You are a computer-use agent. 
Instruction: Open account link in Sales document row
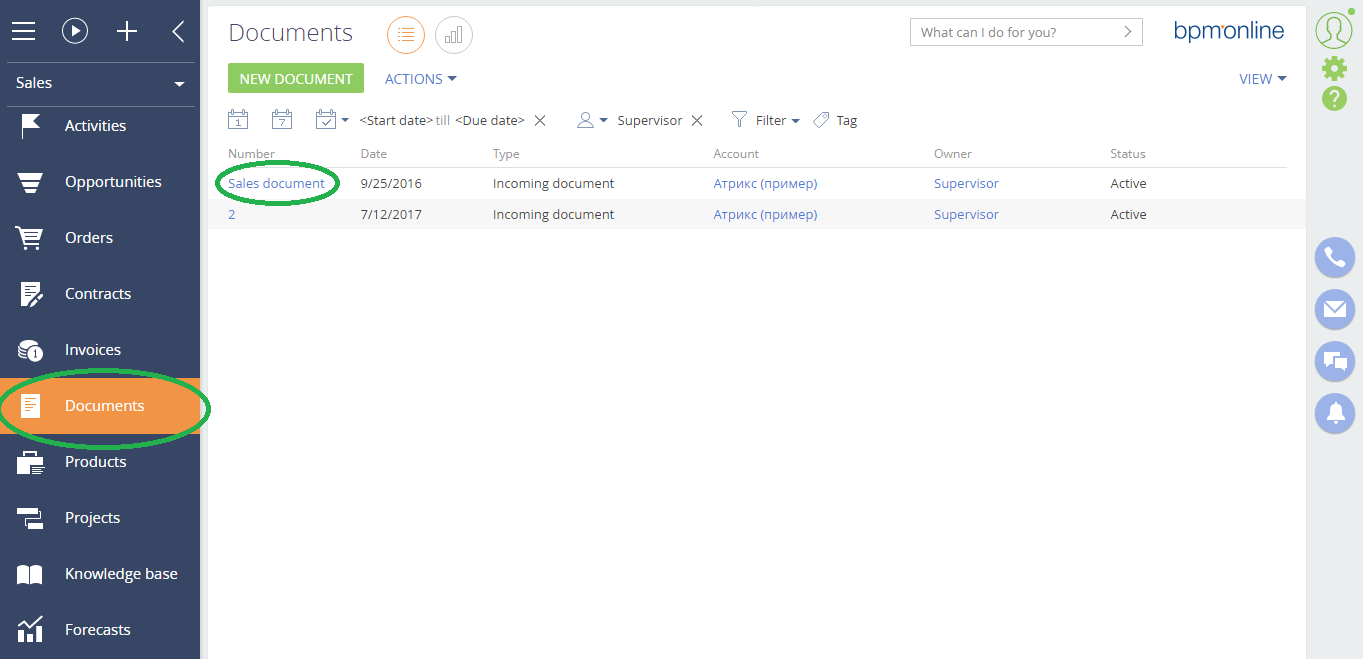[x=765, y=184]
